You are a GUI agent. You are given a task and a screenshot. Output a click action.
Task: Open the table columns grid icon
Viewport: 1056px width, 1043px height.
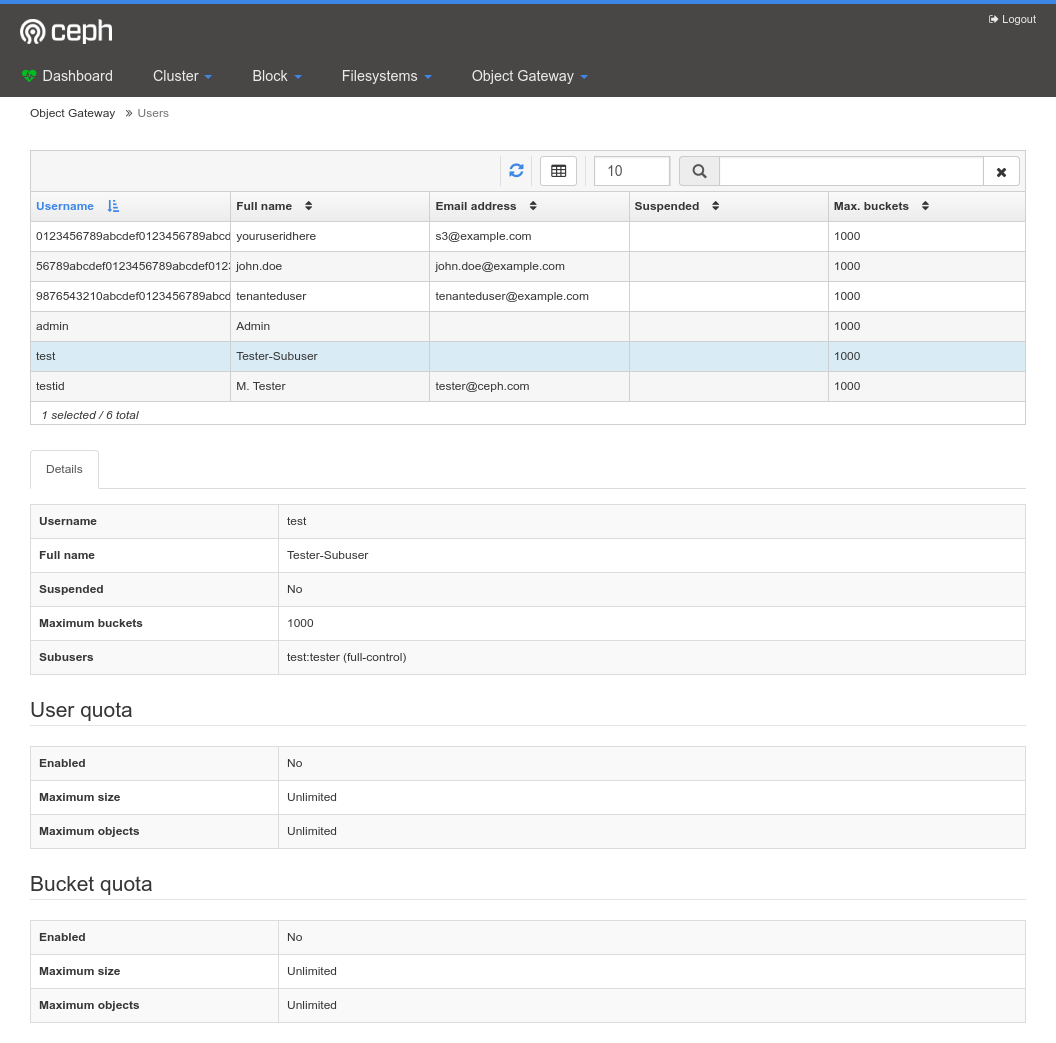[x=558, y=170]
